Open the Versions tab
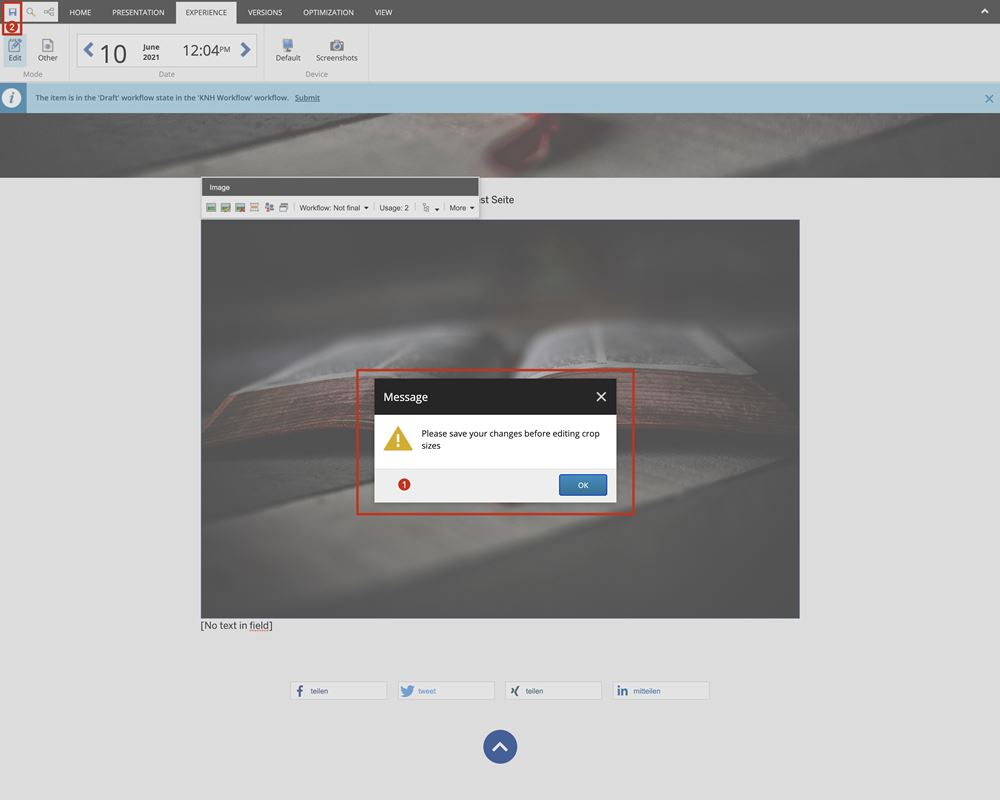The width and height of the screenshot is (1000, 800). pyautogui.click(x=265, y=13)
